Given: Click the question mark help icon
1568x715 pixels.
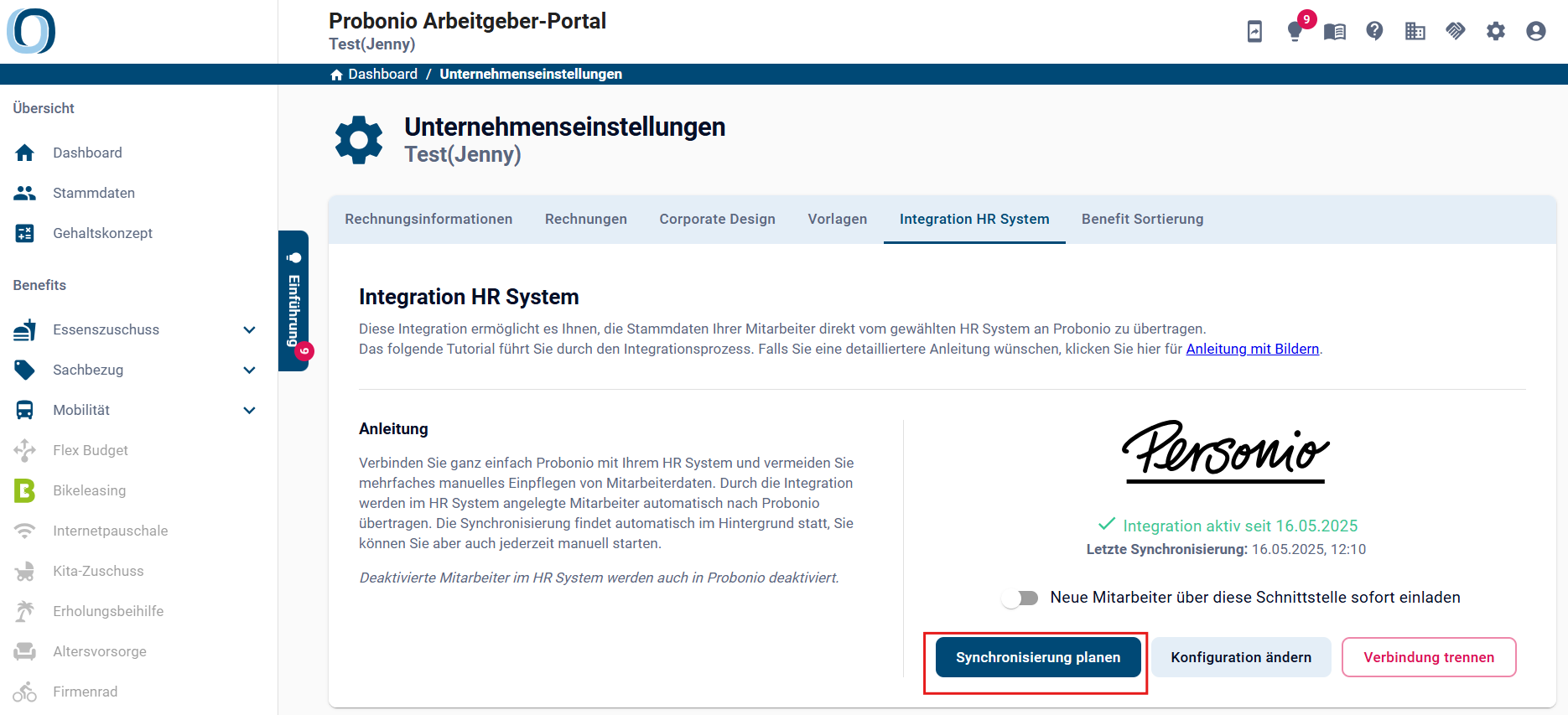Looking at the screenshot, I should (1374, 31).
